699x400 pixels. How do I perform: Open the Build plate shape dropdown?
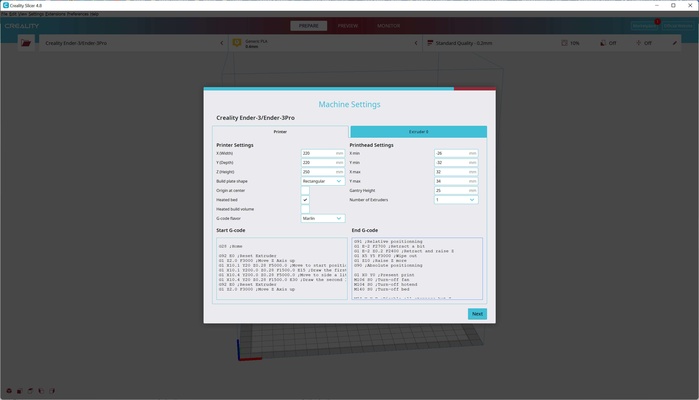coord(323,181)
